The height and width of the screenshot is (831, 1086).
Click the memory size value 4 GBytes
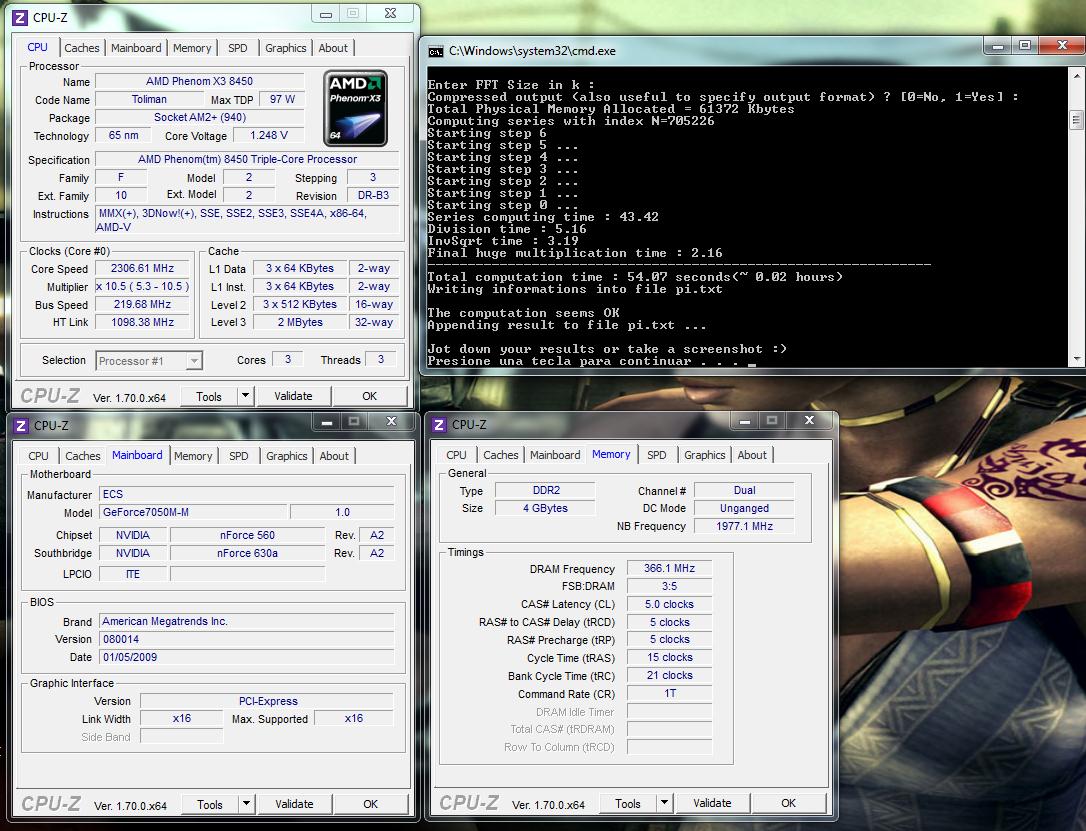point(546,508)
